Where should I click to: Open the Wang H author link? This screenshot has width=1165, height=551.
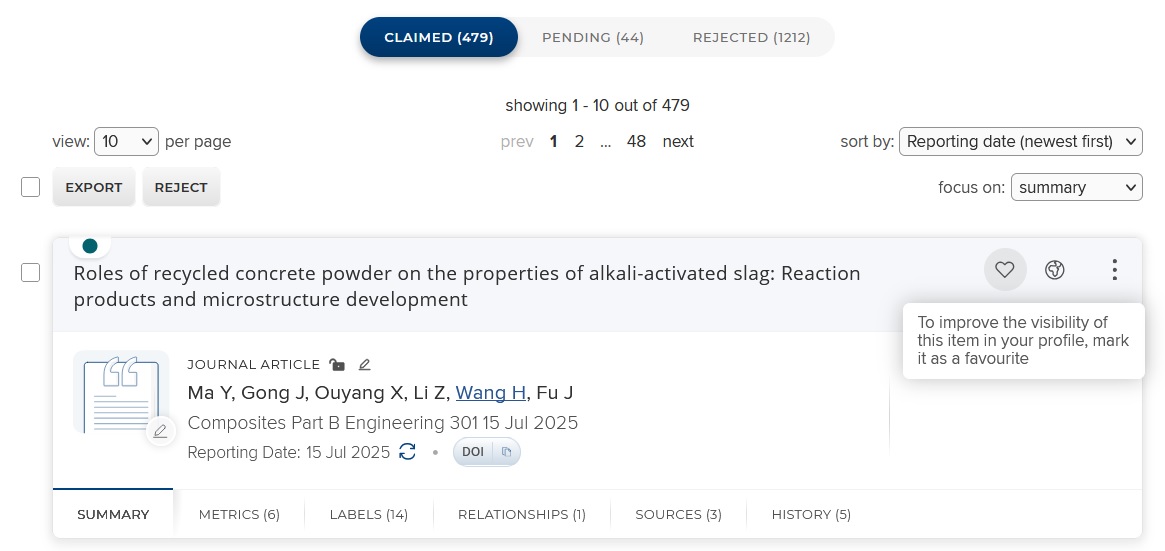point(490,393)
